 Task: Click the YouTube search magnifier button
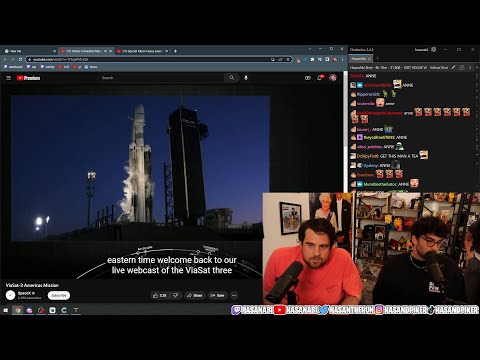click(232, 78)
